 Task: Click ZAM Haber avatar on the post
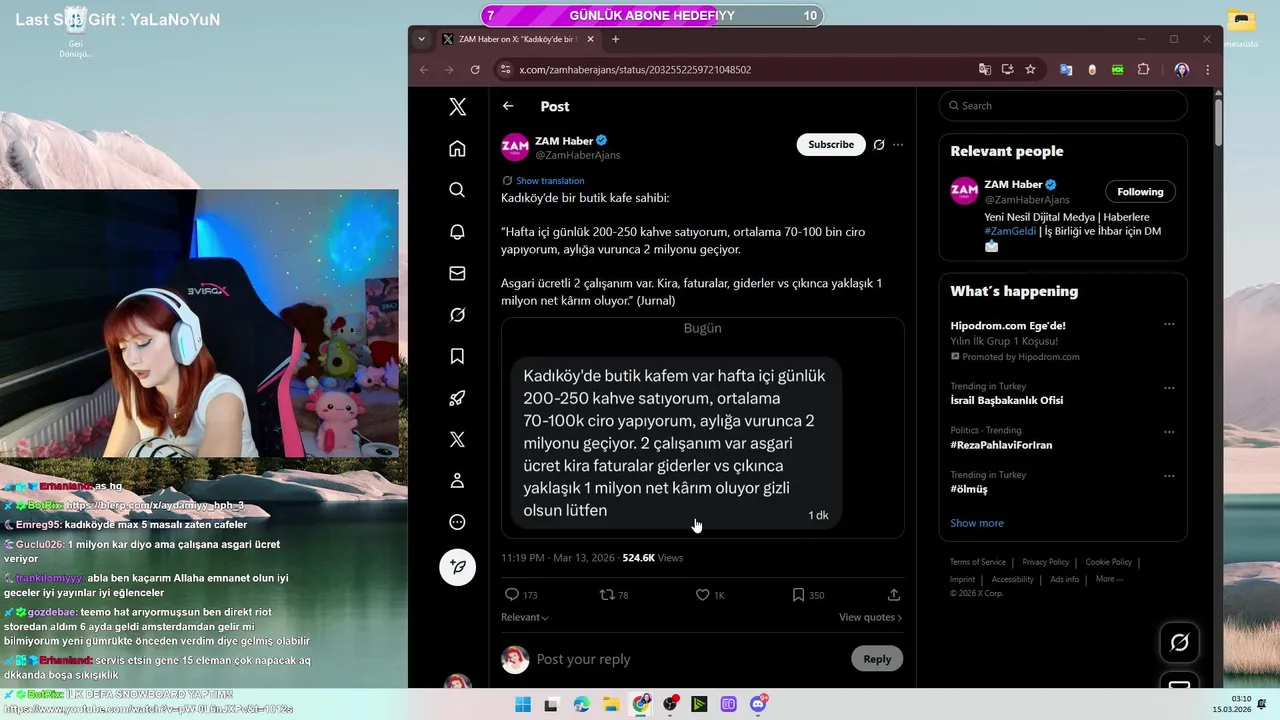pyautogui.click(x=515, y=147)
